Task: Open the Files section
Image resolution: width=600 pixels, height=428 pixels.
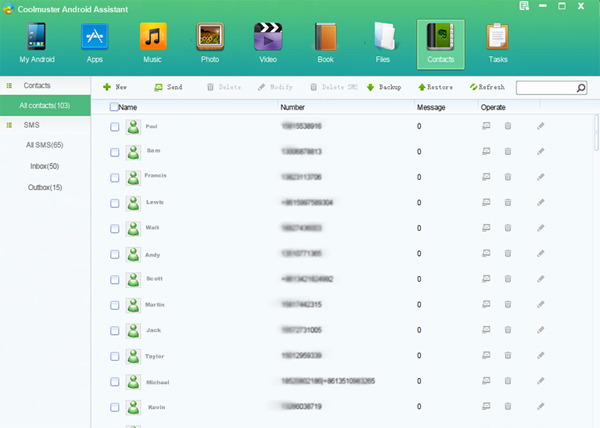Action: [382, 43]
